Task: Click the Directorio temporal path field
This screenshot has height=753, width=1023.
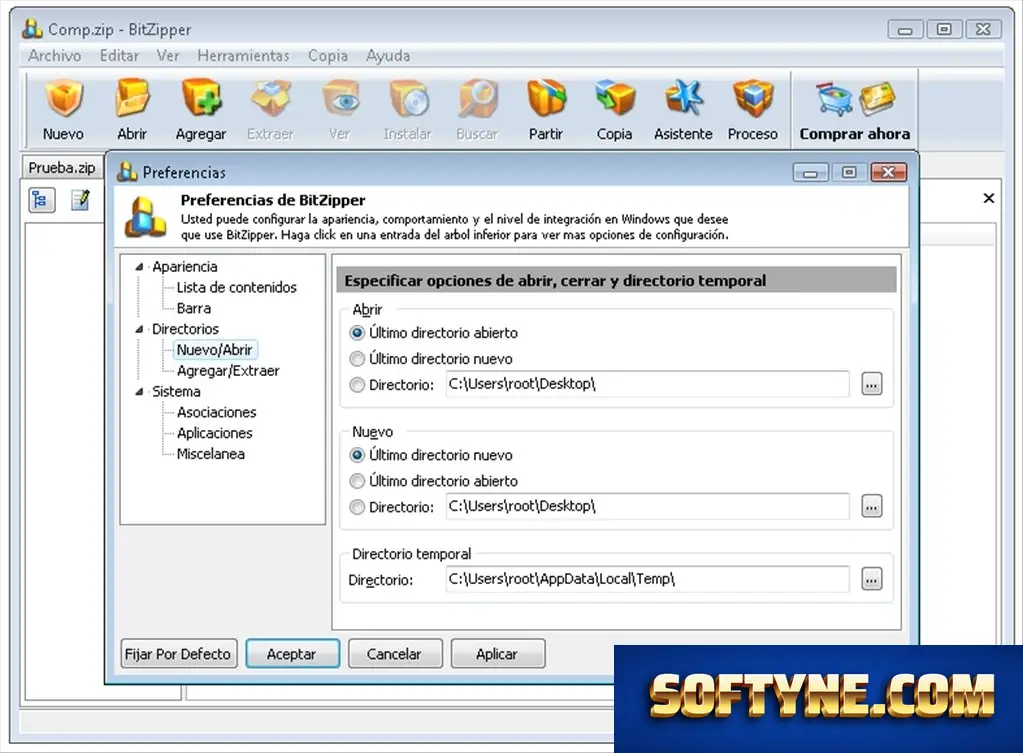Action: 647,579
